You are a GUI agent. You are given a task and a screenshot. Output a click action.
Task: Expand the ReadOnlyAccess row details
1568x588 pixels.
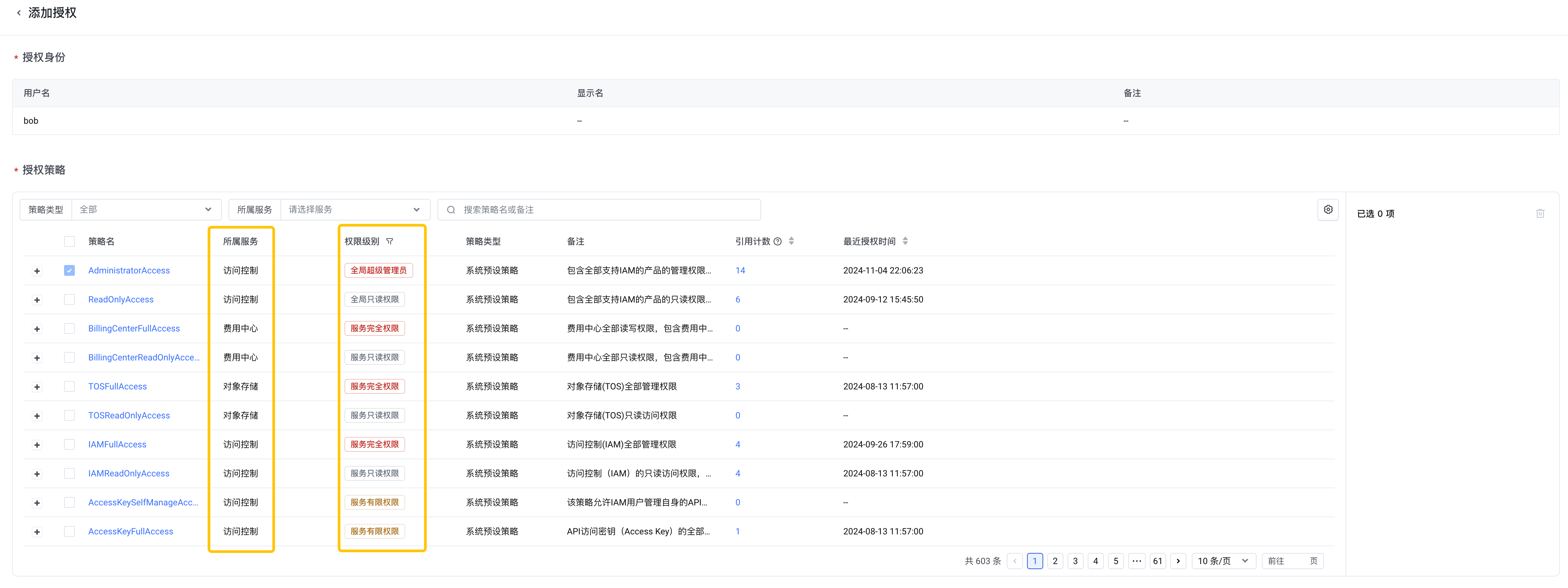click(37, 300)
